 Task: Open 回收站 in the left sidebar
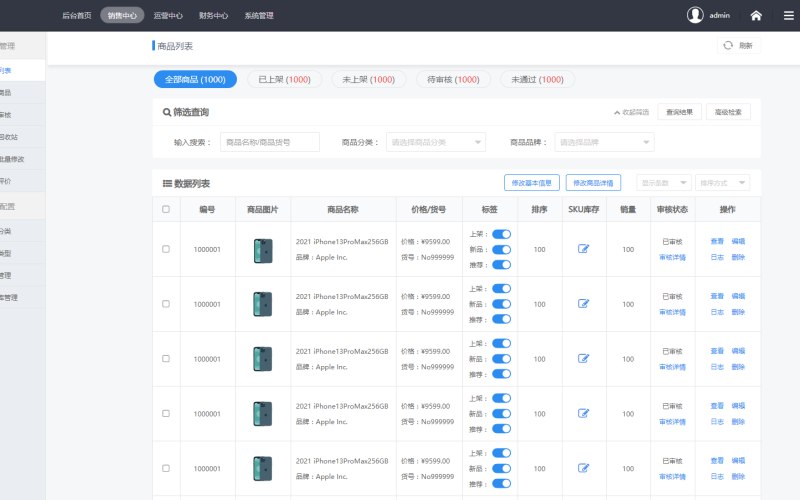pyautogui.click(x=9, y=137)
